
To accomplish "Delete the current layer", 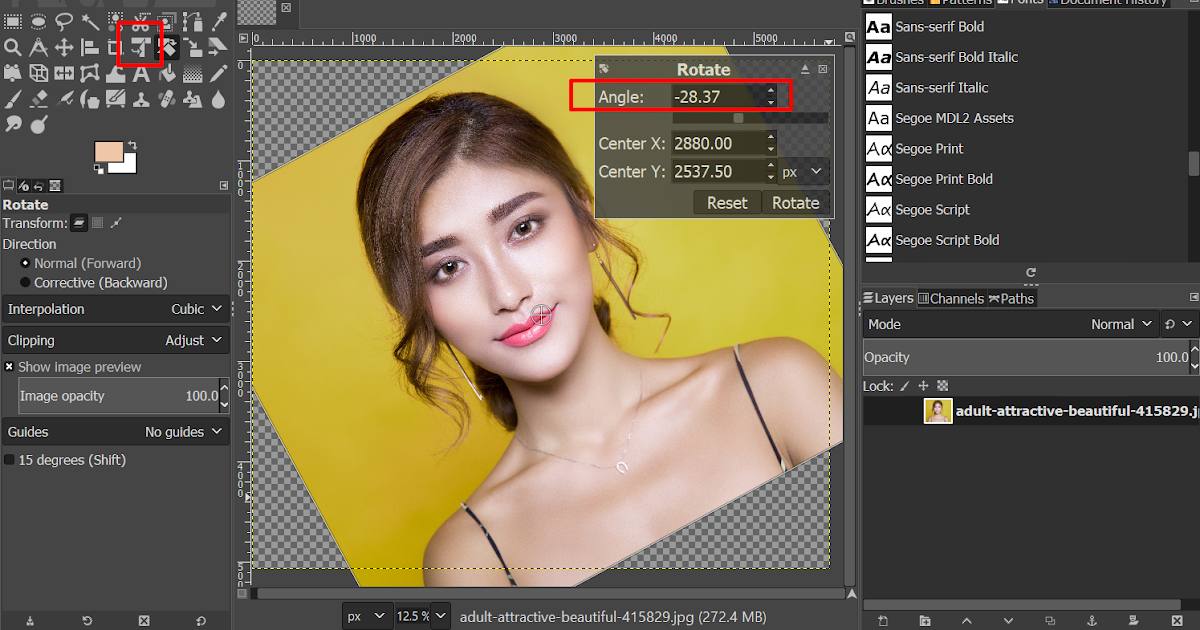I will pyautogui.click(x=1177, y=618).
